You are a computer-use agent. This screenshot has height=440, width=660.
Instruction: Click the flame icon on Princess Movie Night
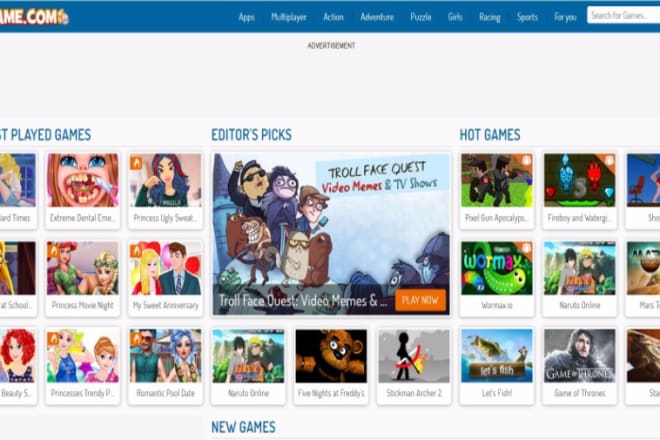pos(53,251)
